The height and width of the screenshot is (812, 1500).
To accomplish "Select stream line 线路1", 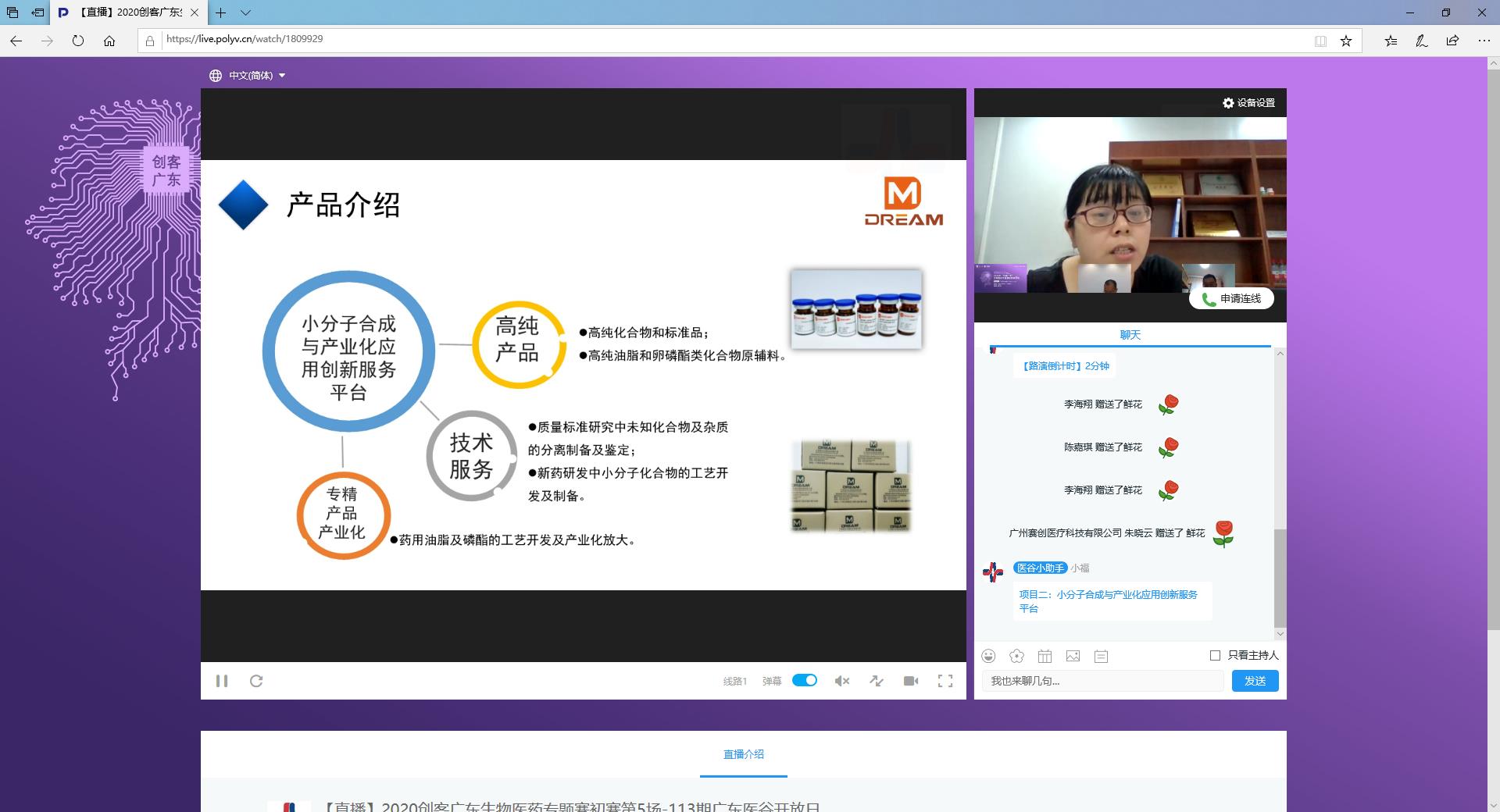I will click(x=734, y=681).
